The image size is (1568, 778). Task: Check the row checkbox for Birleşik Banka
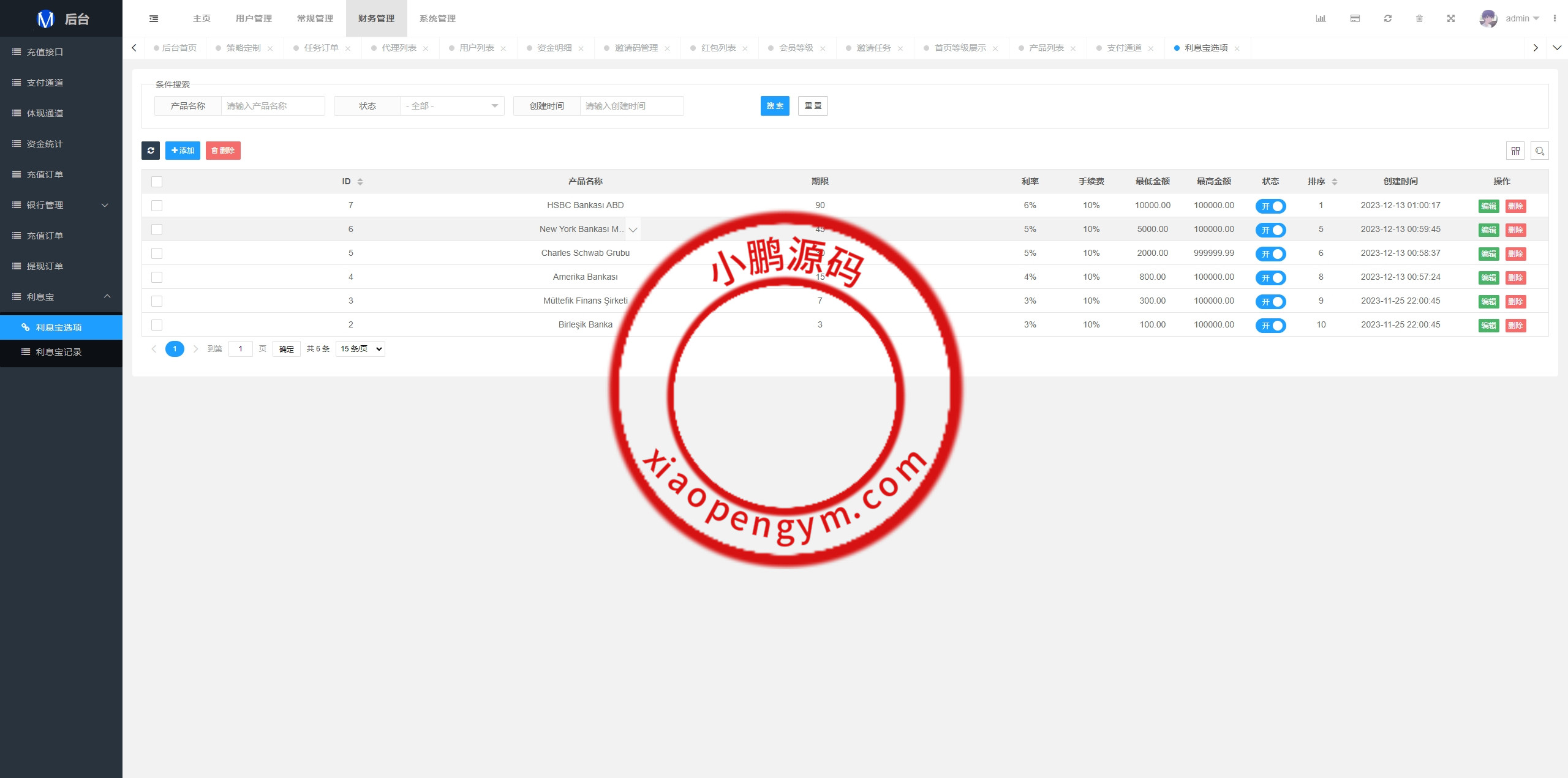[x=157, y=325]
